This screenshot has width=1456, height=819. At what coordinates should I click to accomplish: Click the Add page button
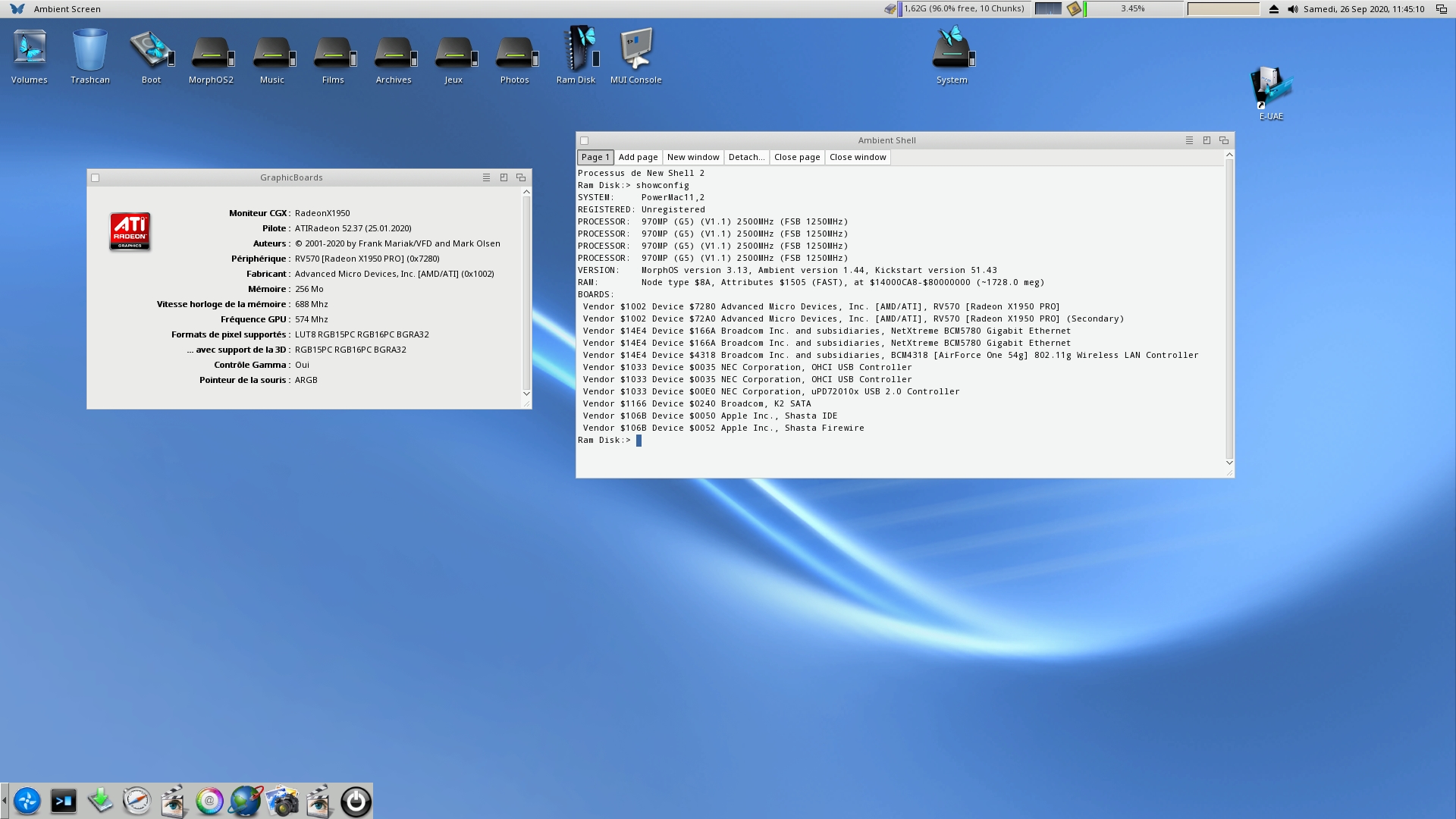(x=638, y=158)
